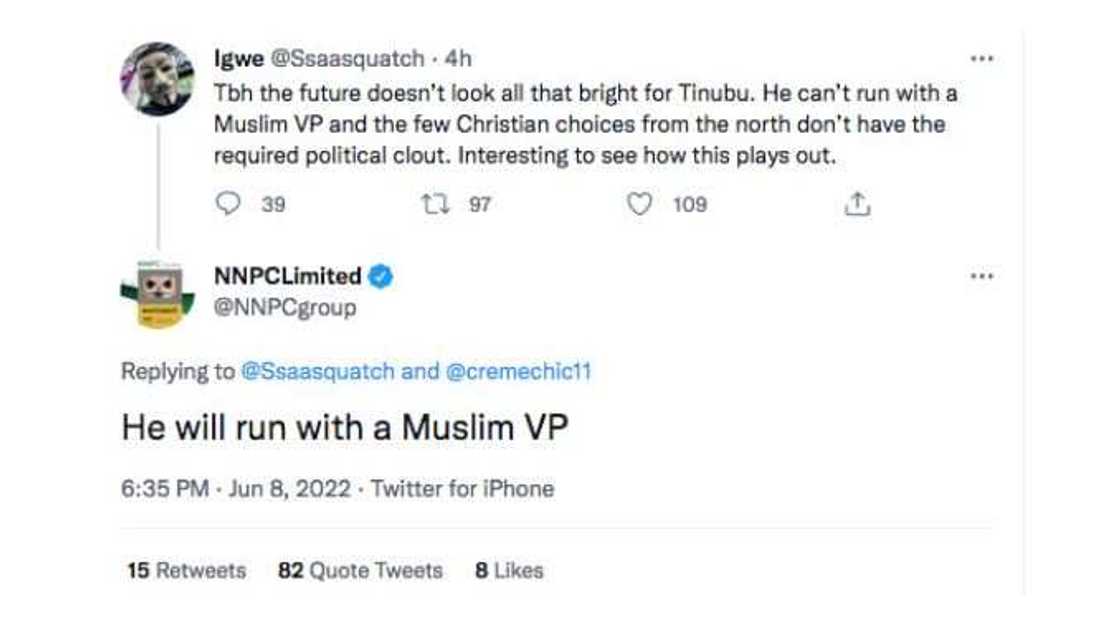Open the 82 Quote Tweets list
This screenshot has width=1120, height=618.
point(360,570)
